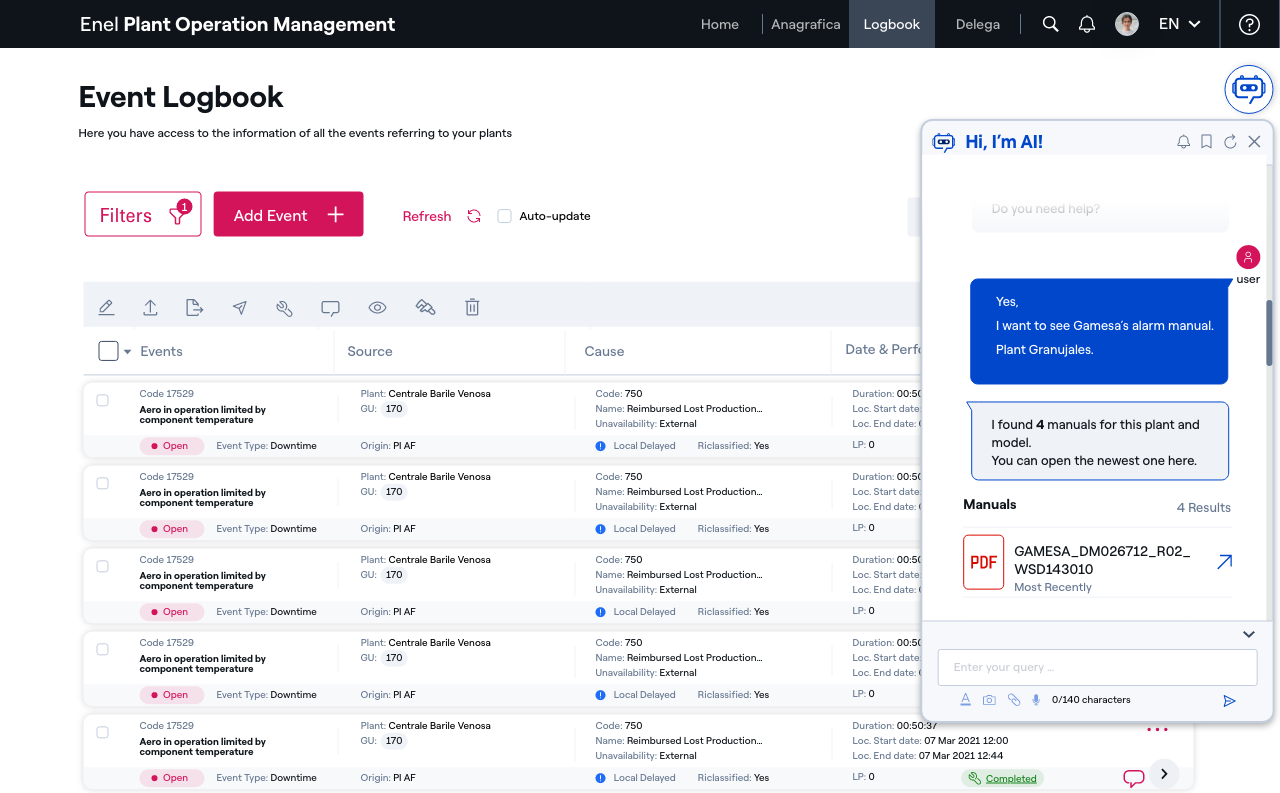Viewport: 1280px width, 793px height.
Task: Click the export document icon in event toolbar
Action: tap(195, 308)
